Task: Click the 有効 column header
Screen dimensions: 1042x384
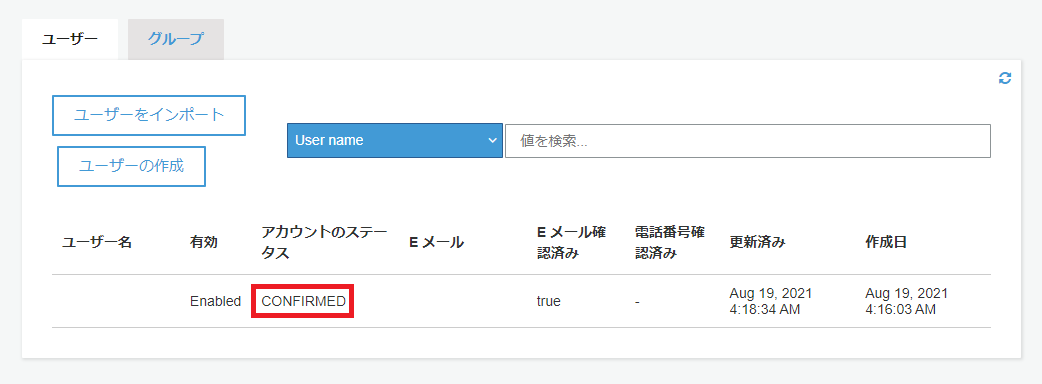Action: [203, 242]
